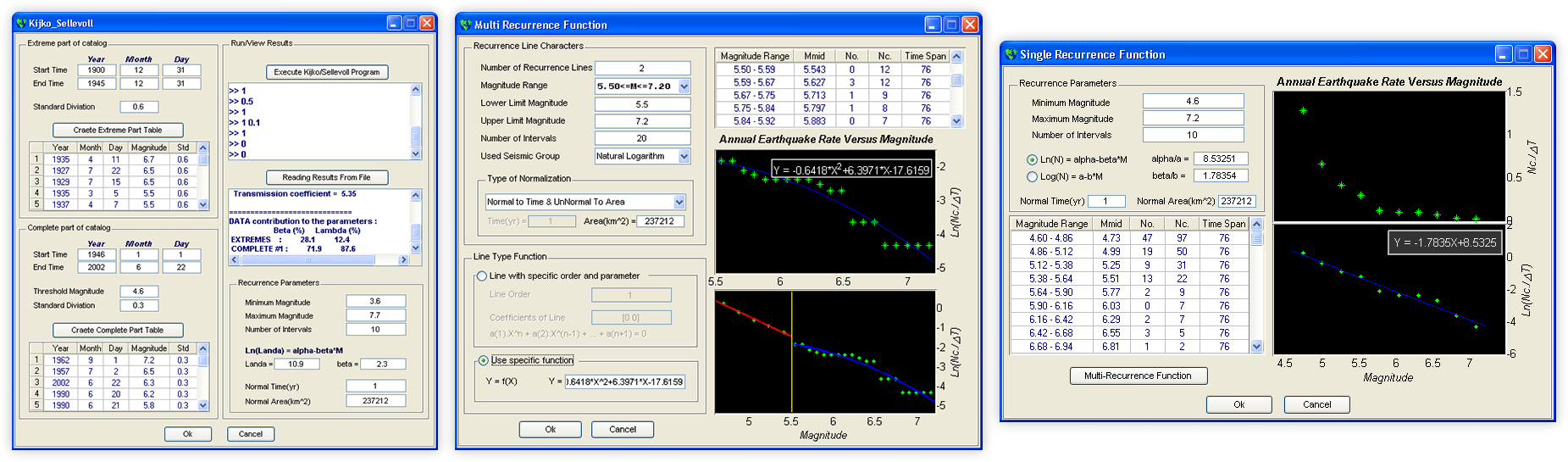Click the Multi Recurrence Function title bar icon
Image resolution: width=1568 pixels, height=462 pixels.
coord(465,25)
